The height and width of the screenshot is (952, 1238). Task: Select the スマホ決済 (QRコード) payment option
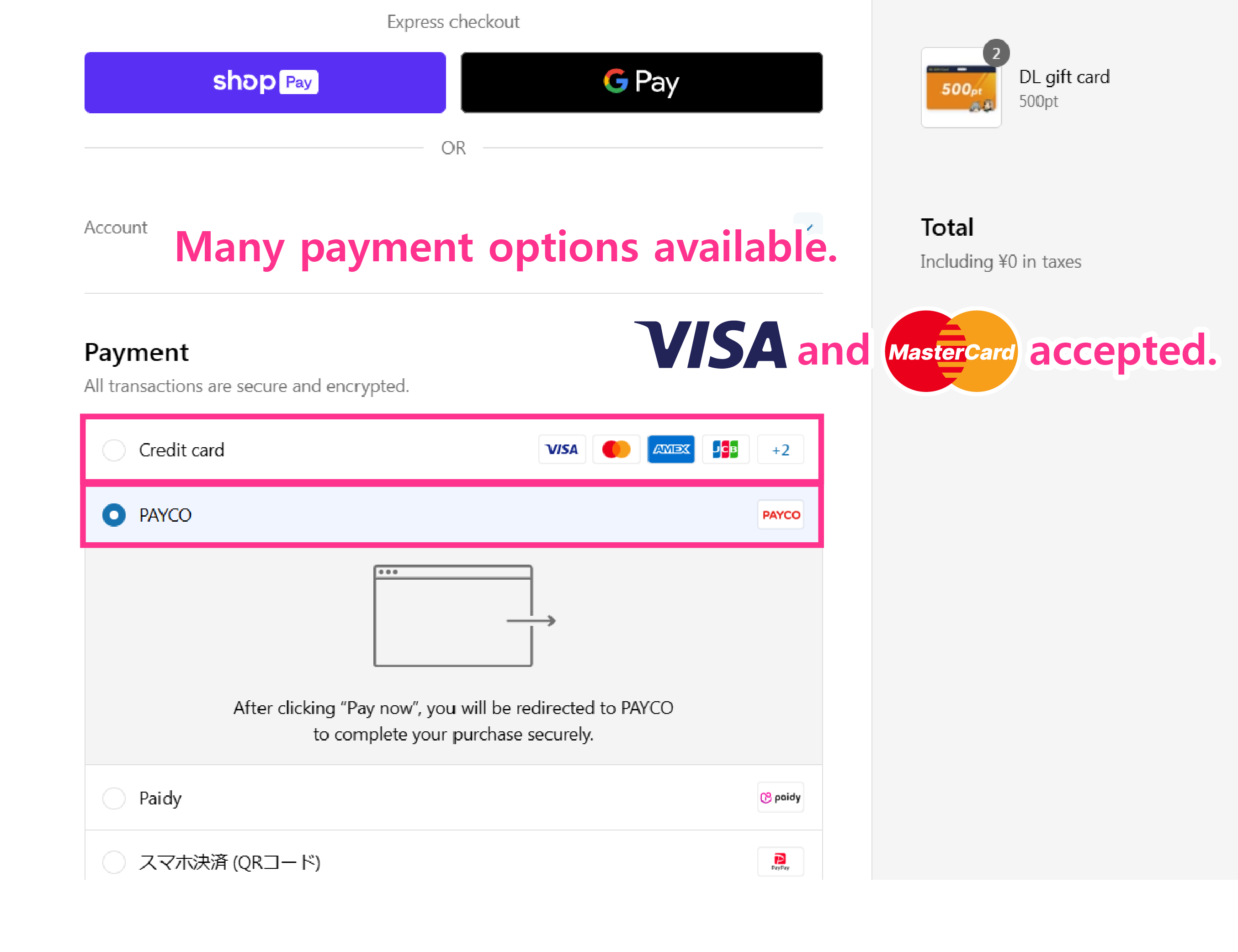[x=114, y=862]
